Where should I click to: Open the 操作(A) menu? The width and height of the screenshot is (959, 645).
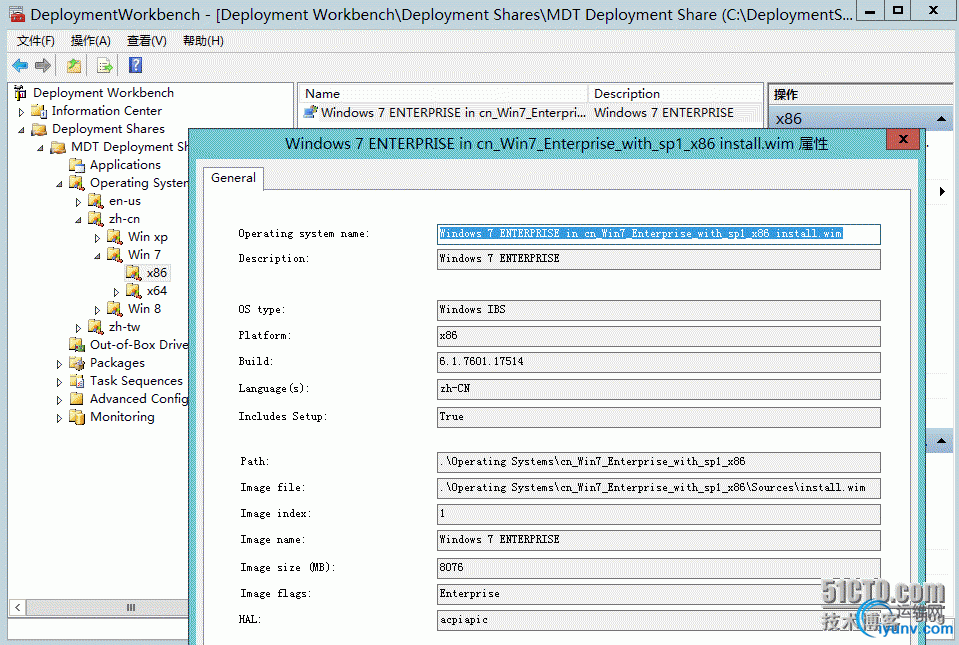coord(91,41)
